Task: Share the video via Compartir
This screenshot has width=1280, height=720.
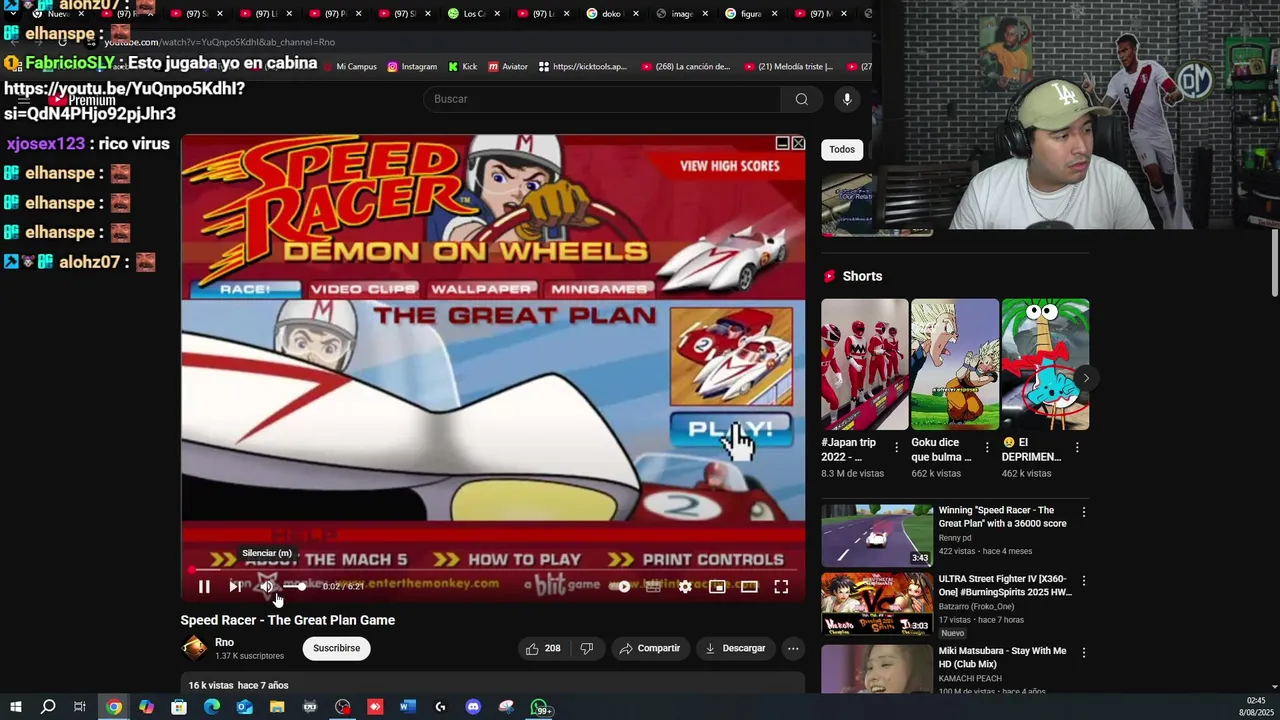Action: [x=649, y=648]
